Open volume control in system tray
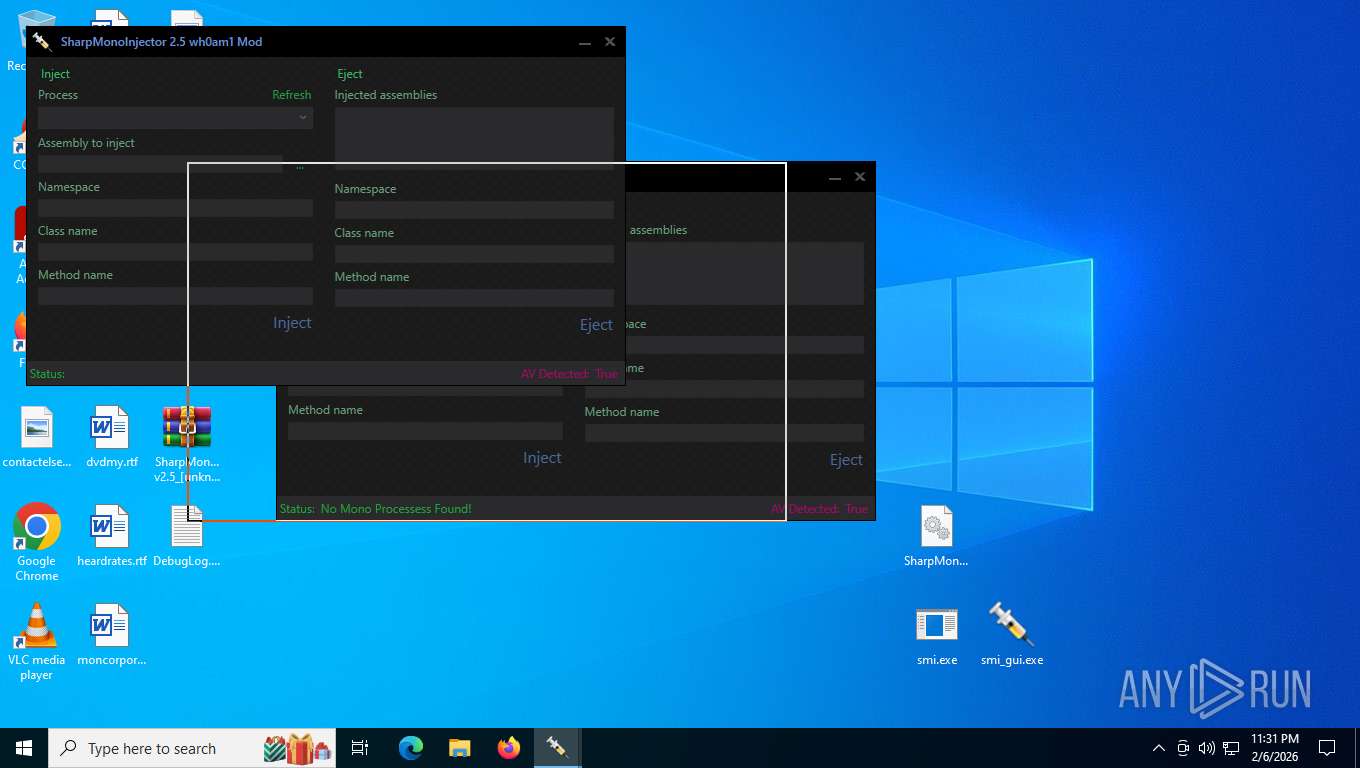Screen dimensions: 1360x768 [x=1207, y=748]
